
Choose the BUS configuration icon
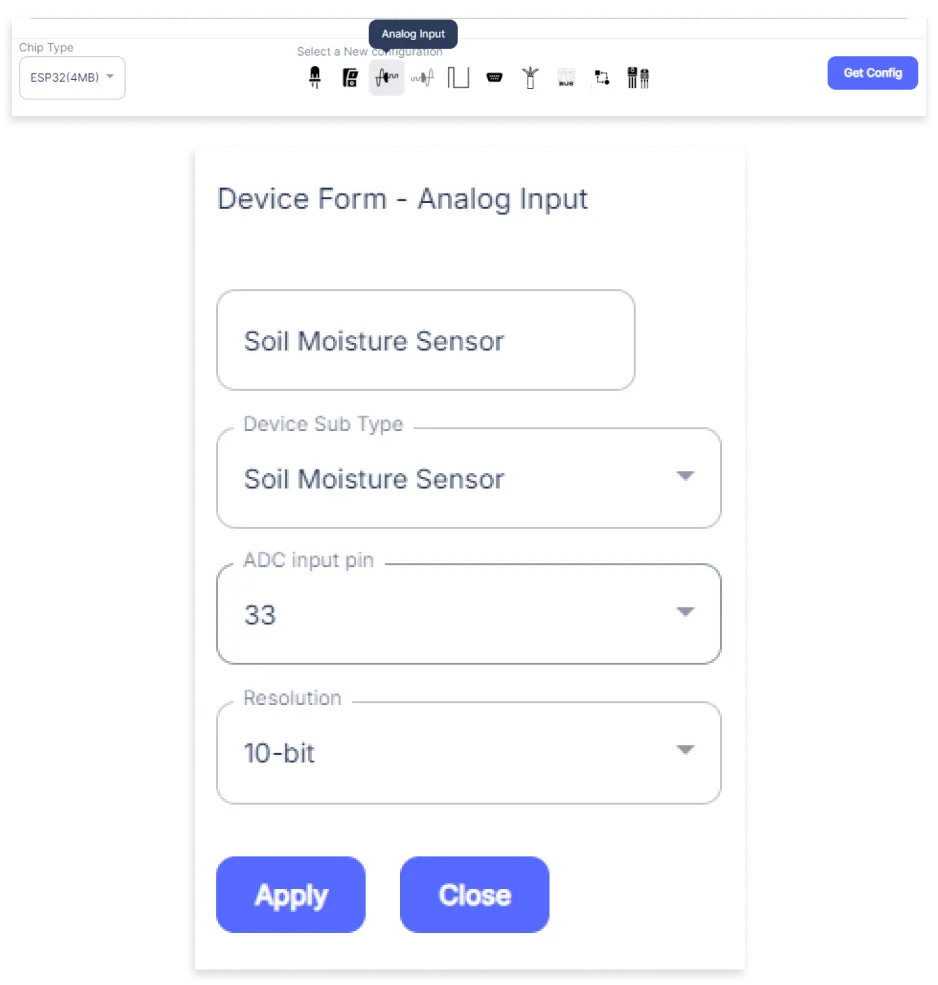pyautogui.click(x=566, y=78)
